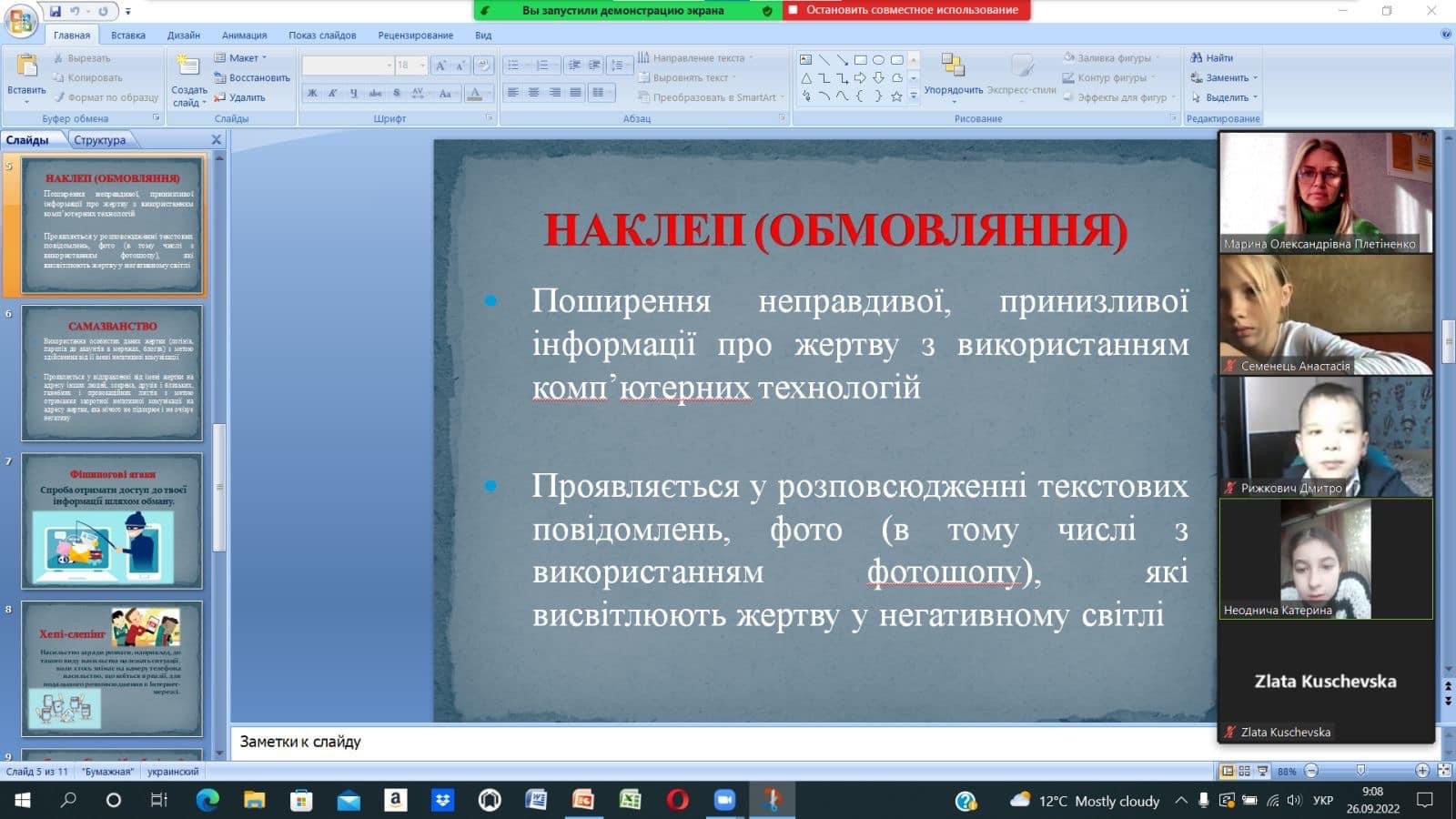
Task: Toggle strikethrough (abc) formatting
Action: point(375,93)
